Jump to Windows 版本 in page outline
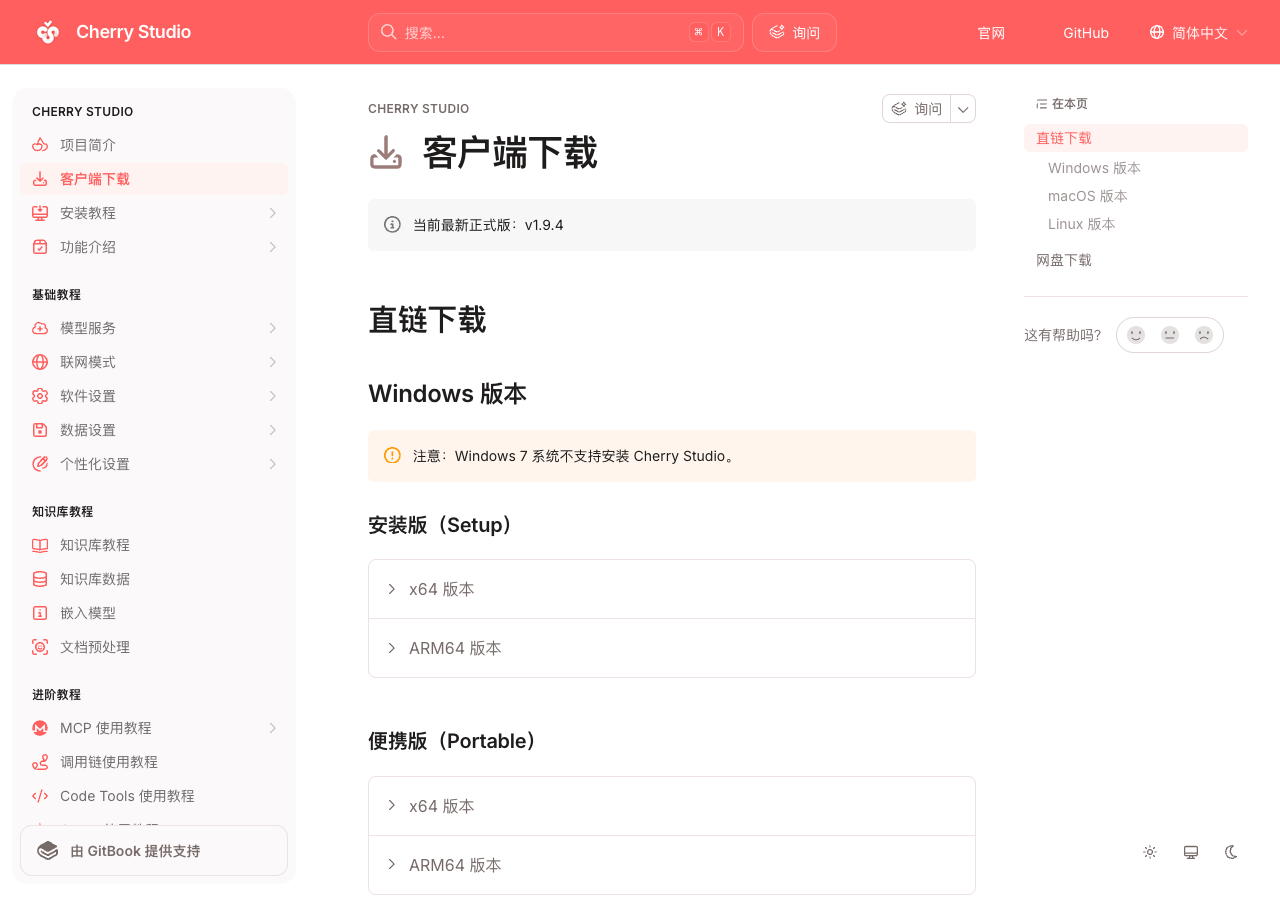Screen dimensions: 1280x900 tap(1094, 168)
